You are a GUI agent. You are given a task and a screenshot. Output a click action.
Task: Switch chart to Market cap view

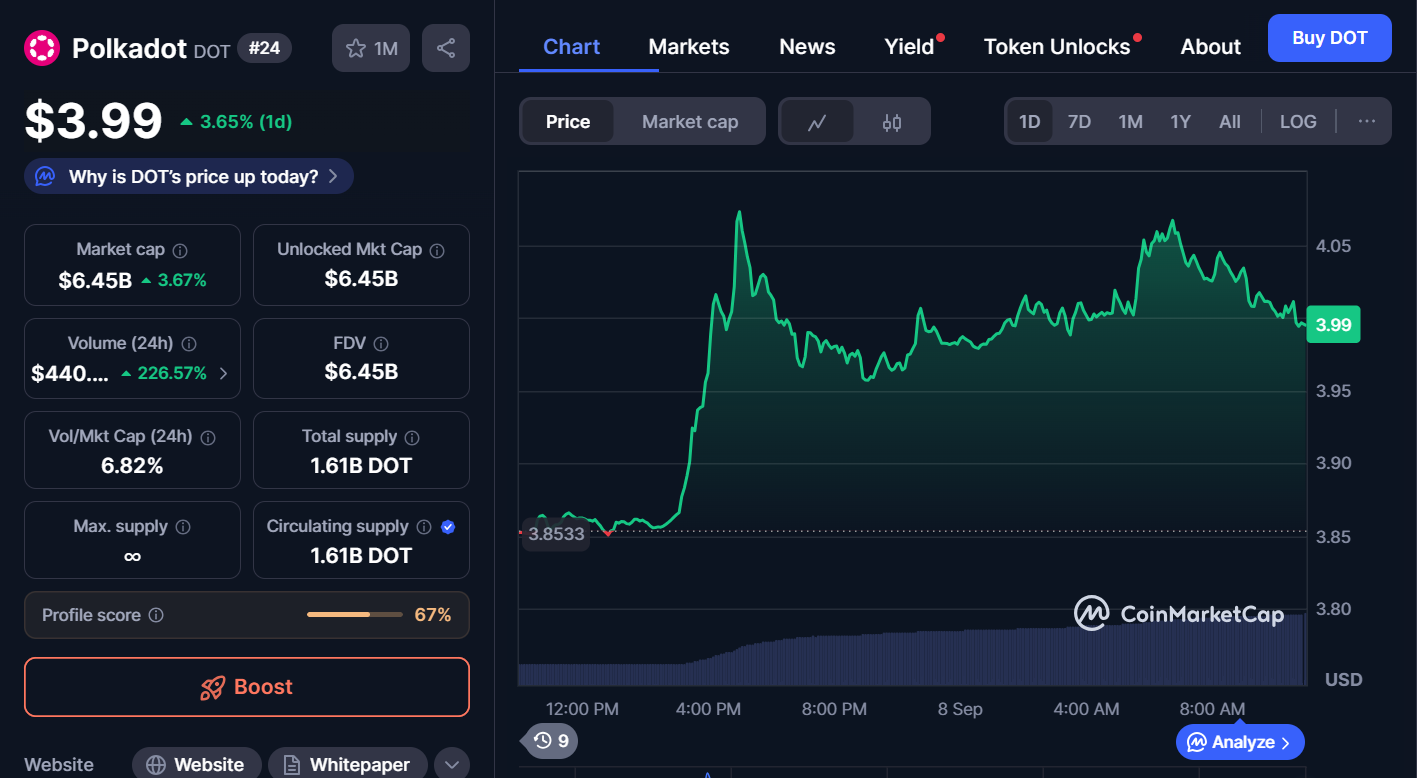coord(690,122)
